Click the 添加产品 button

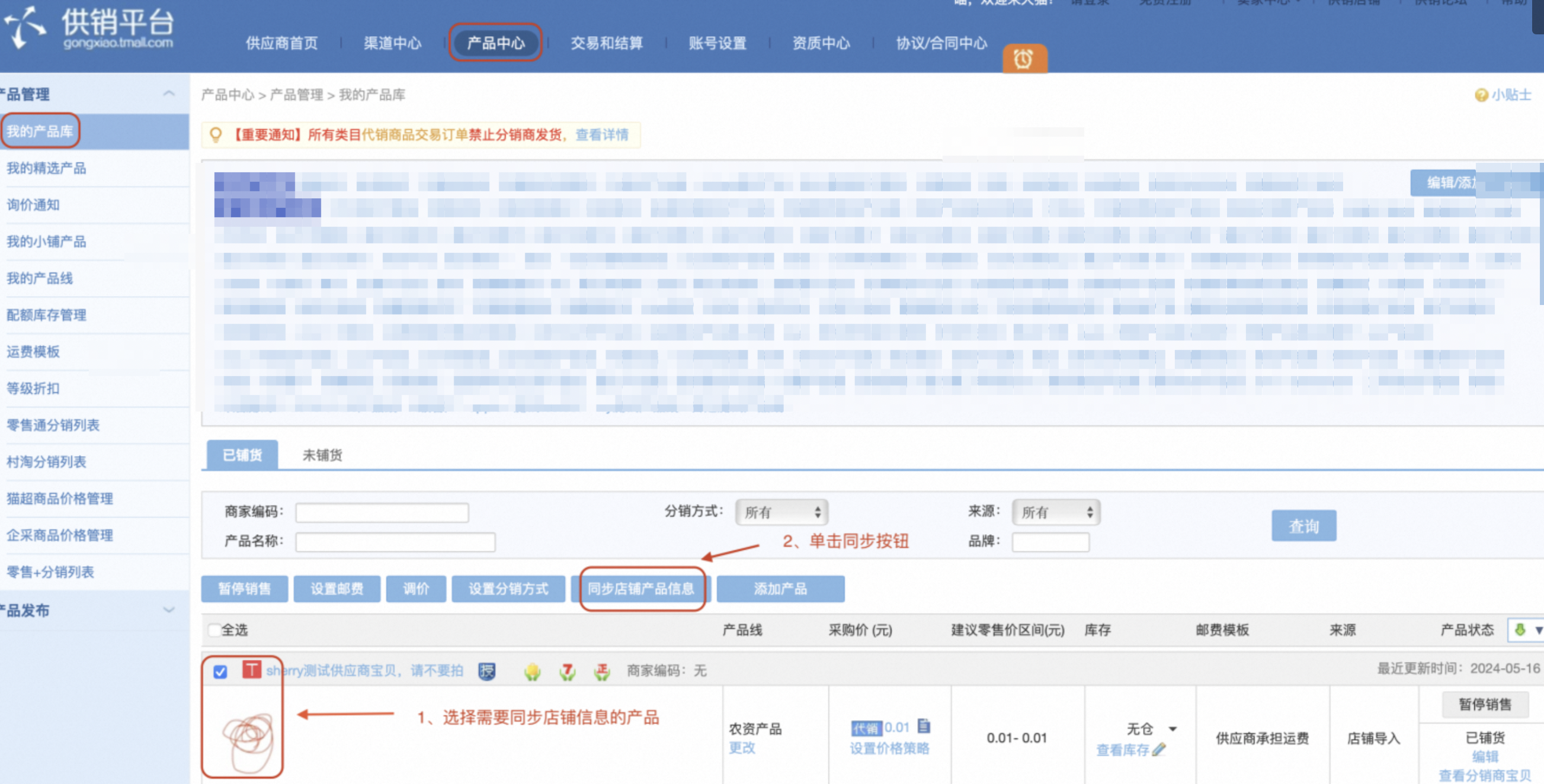780,589
